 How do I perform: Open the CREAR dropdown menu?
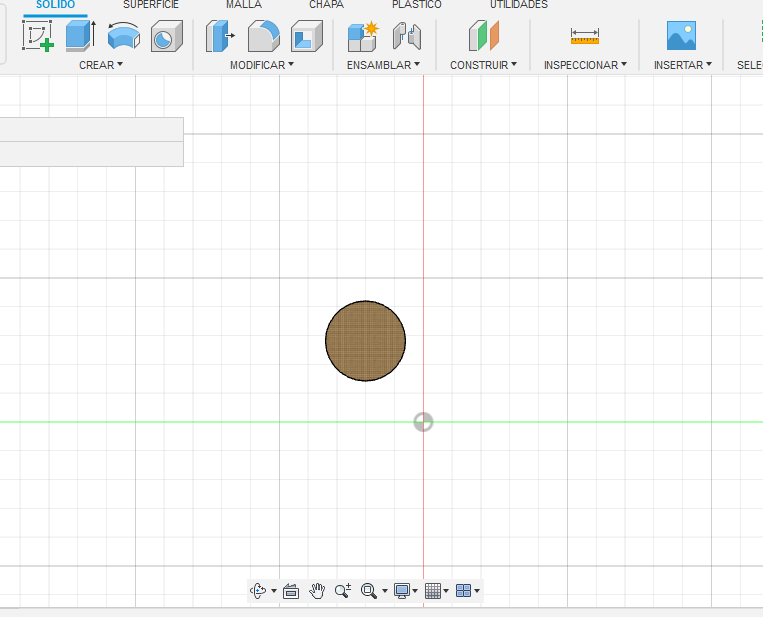101,65
